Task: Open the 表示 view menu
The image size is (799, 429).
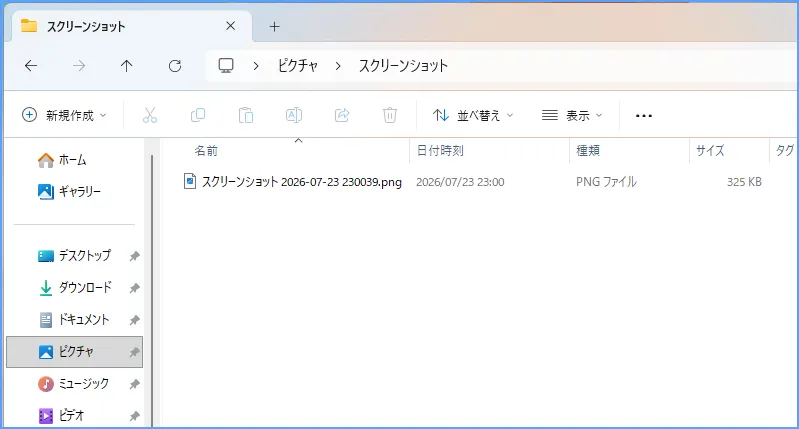Action: tap(572, 115)
